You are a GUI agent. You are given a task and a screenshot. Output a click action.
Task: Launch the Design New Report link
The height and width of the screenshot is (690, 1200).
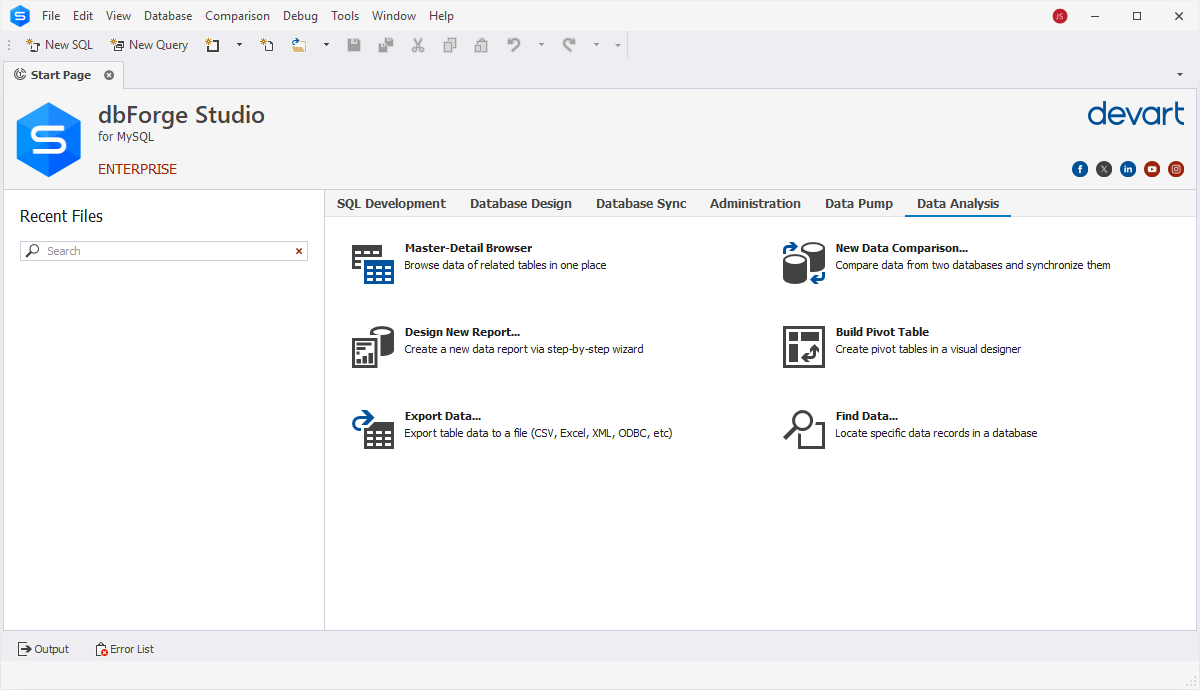point(462,332)
